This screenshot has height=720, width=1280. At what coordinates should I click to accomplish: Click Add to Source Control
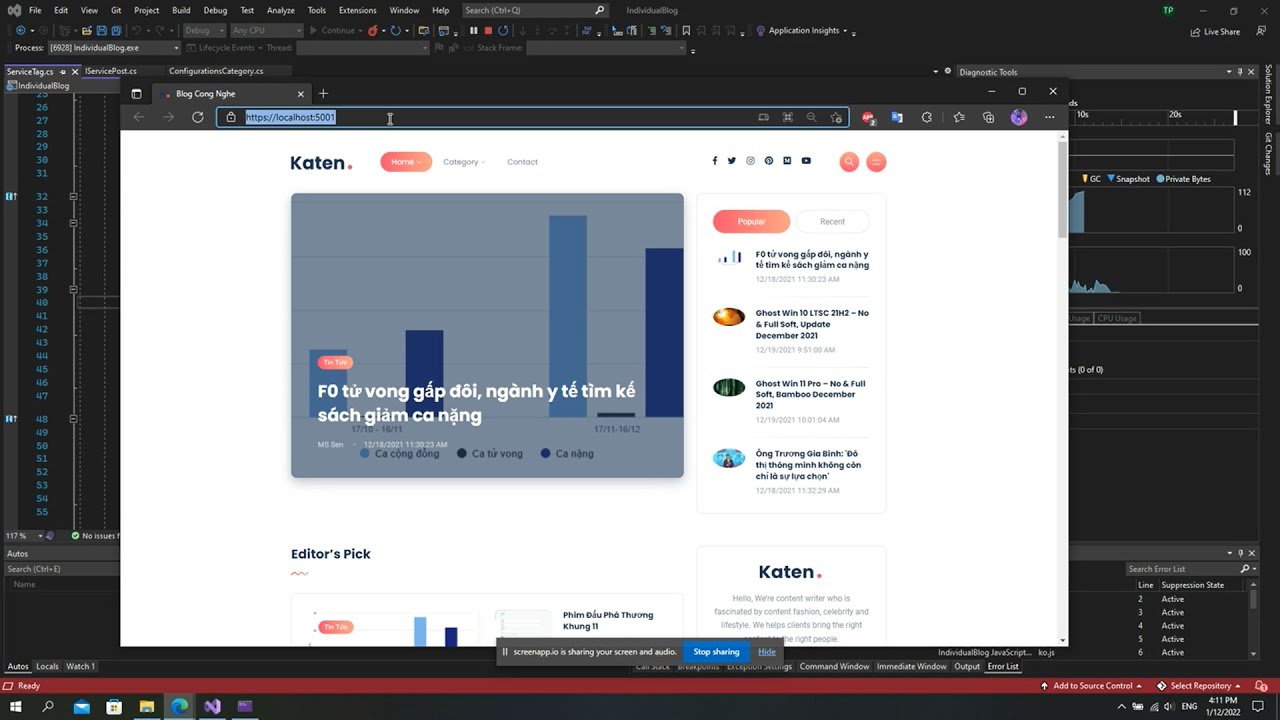pyautogui.click(x=1092, y=686)
